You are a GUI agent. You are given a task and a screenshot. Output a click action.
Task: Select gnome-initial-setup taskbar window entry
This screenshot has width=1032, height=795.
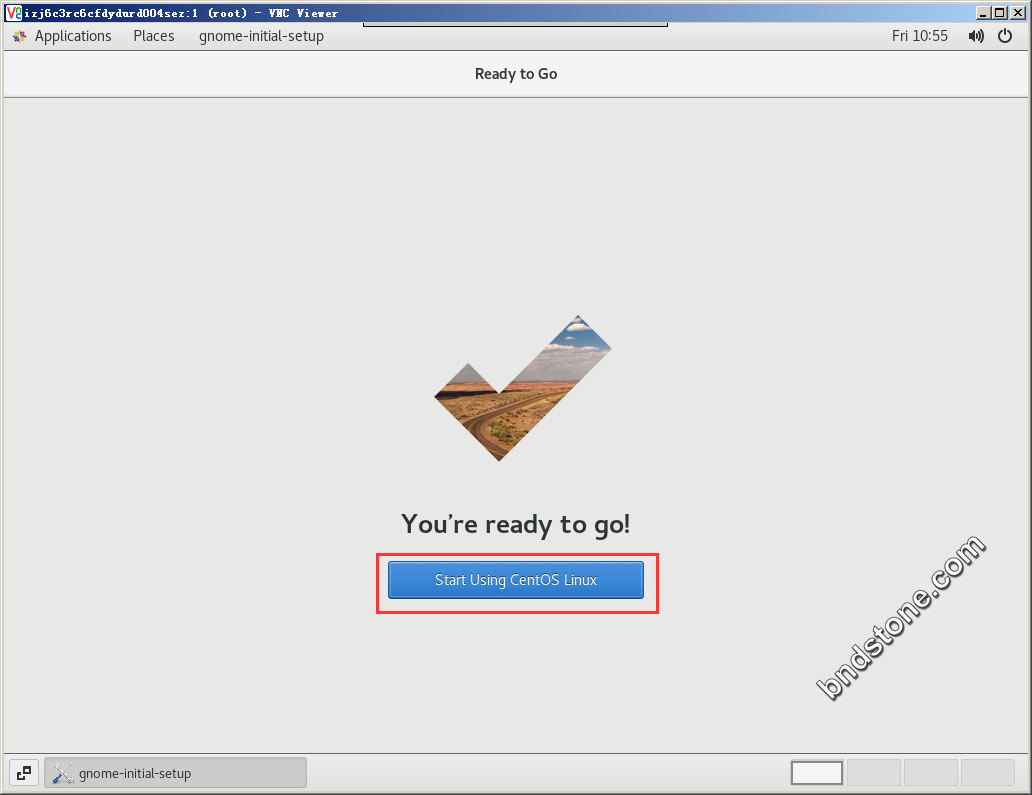click(176, 773)
